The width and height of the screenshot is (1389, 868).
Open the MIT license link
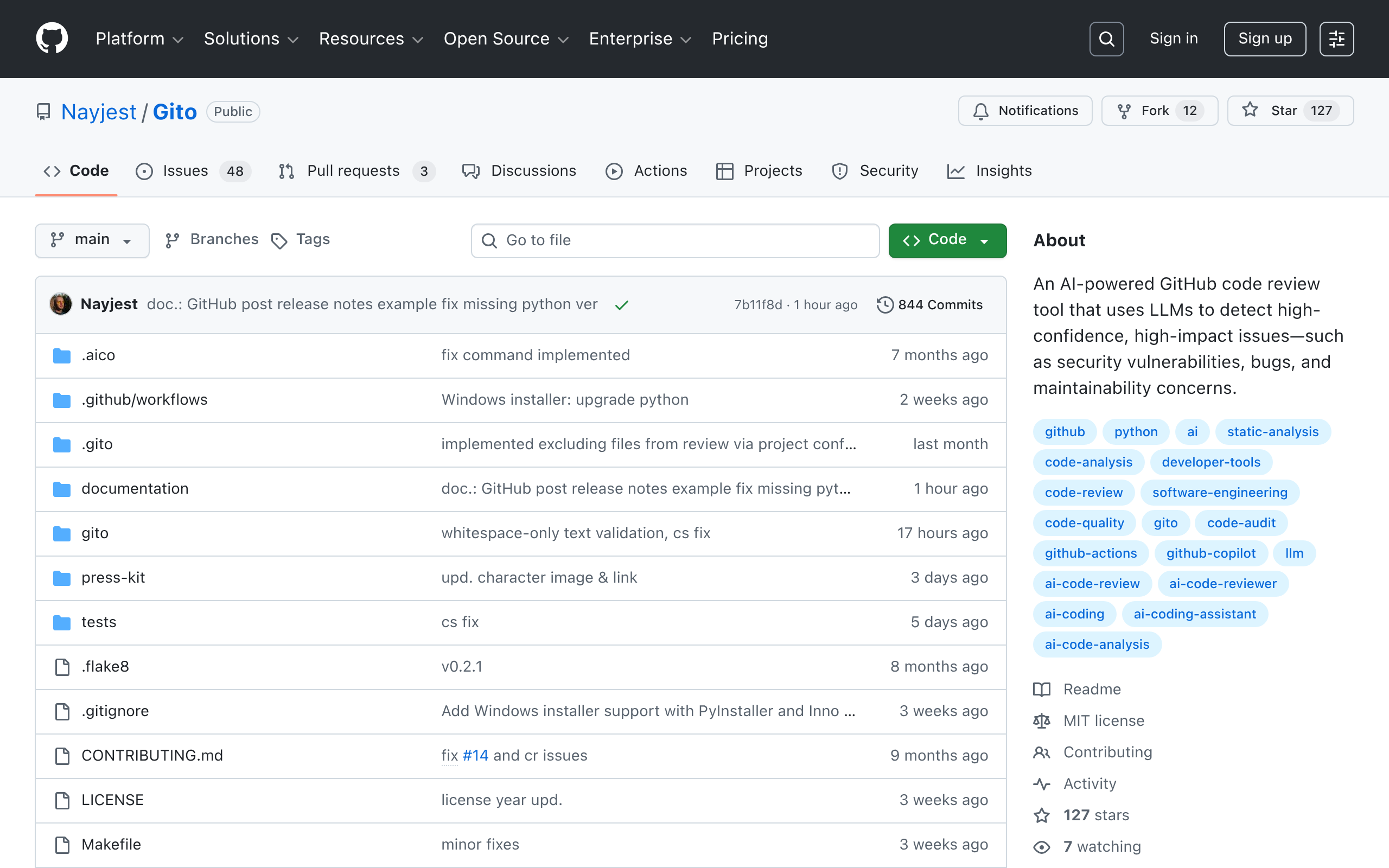point(1103,720)
